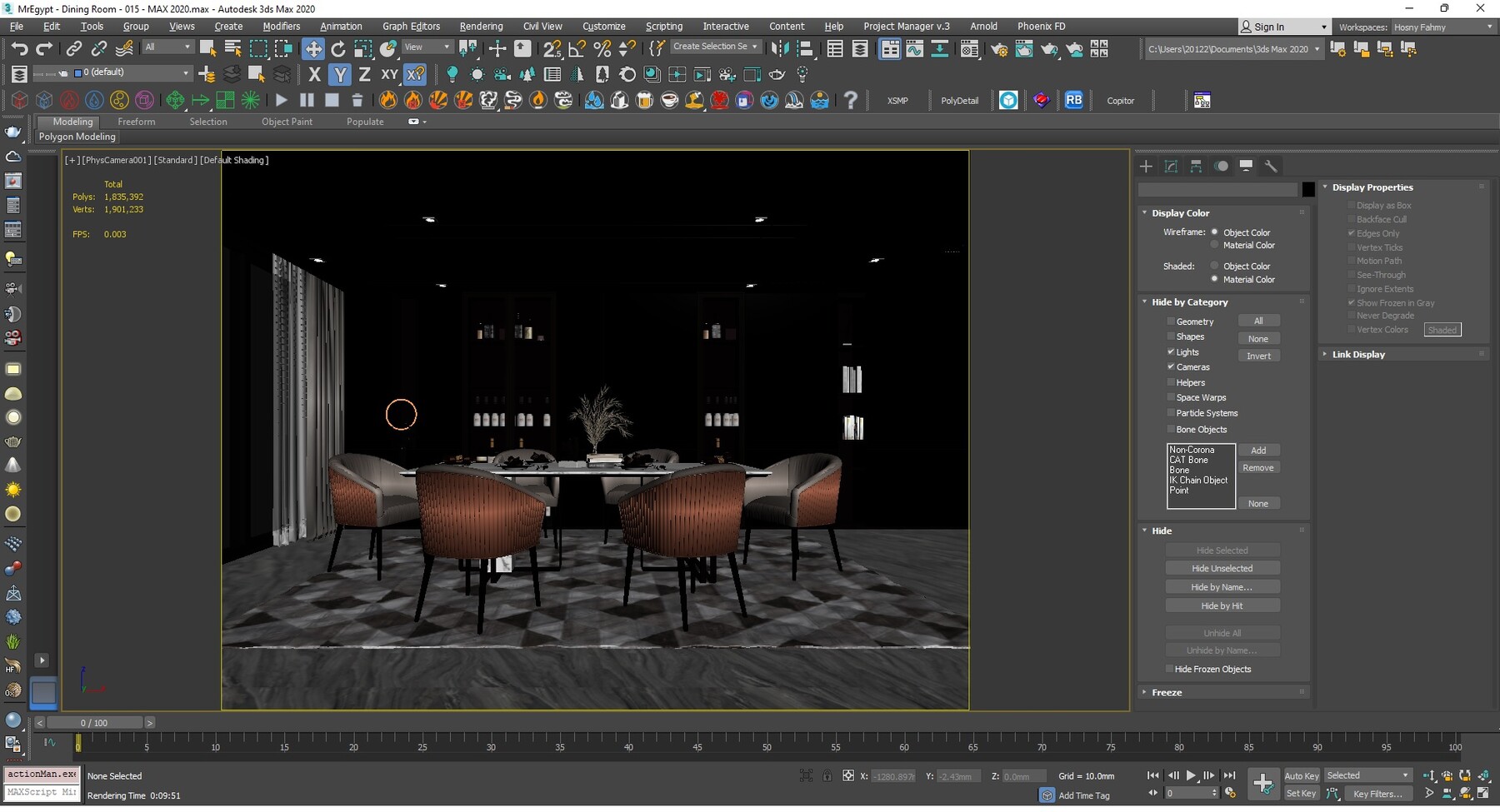Click the X coordinate input field
This screenshot has height=812, width=1500.
click(893, 775)
